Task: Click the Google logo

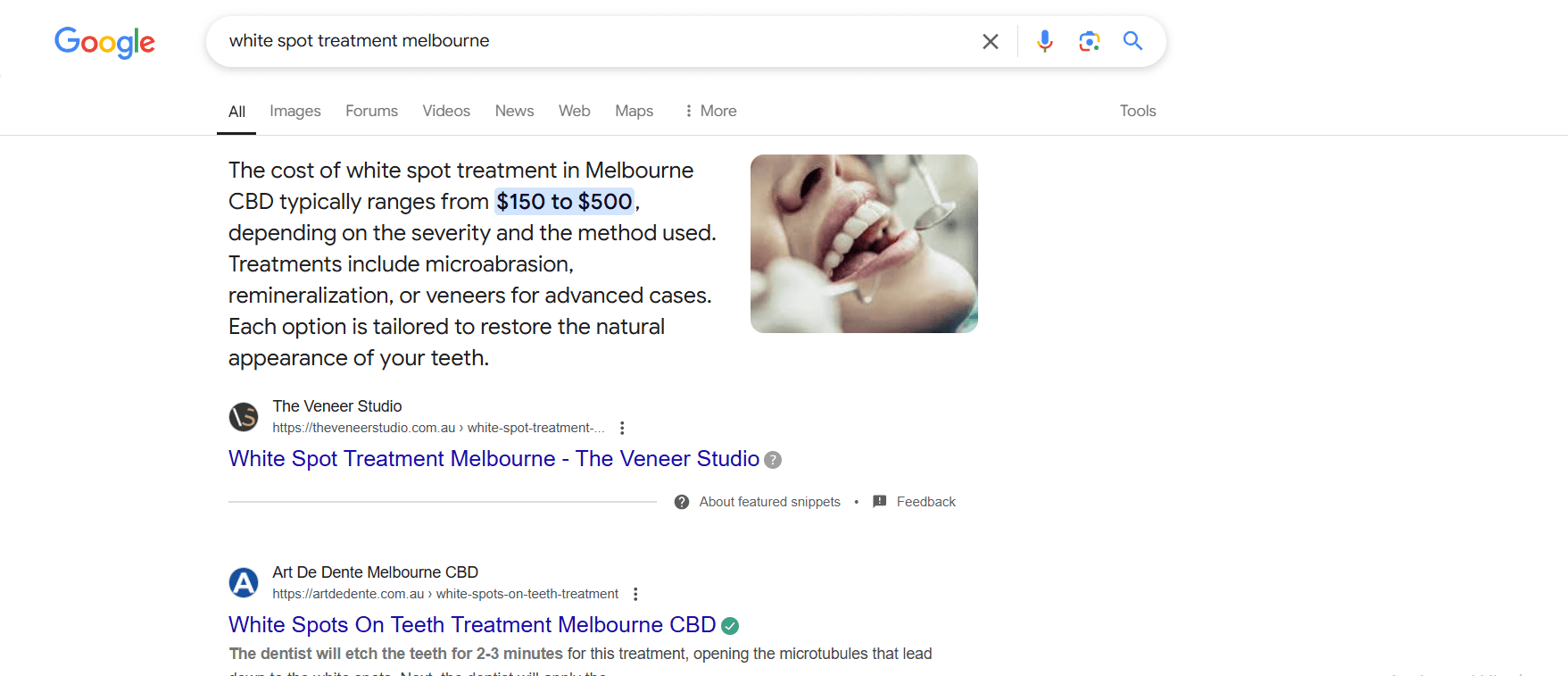Action: click(104, 42)
